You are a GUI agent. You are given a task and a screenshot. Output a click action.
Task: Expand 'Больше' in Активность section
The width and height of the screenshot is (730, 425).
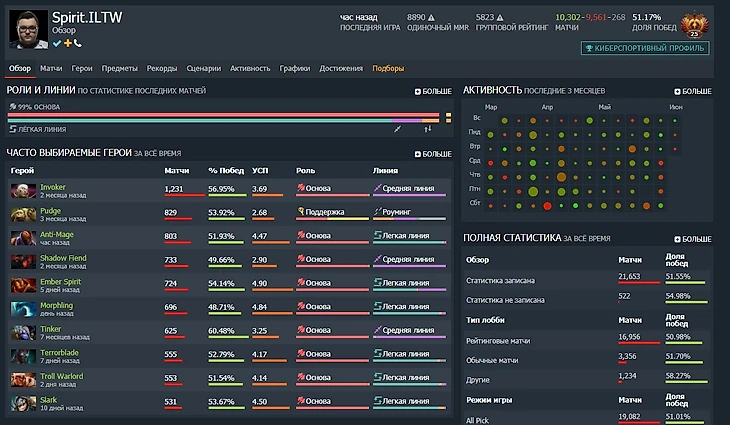coord(693,91)
